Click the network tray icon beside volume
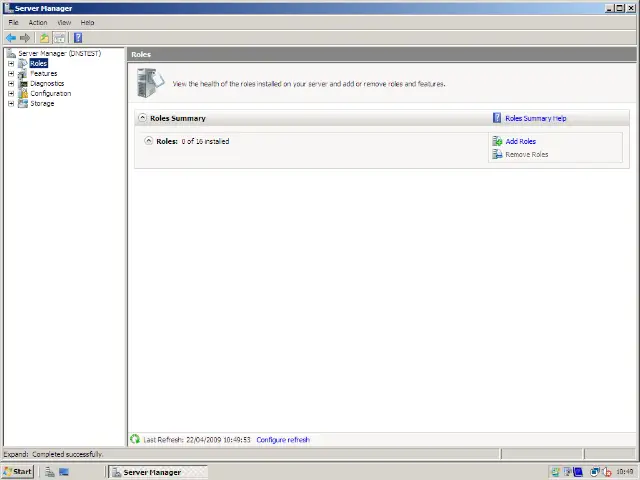 [595, 472]
